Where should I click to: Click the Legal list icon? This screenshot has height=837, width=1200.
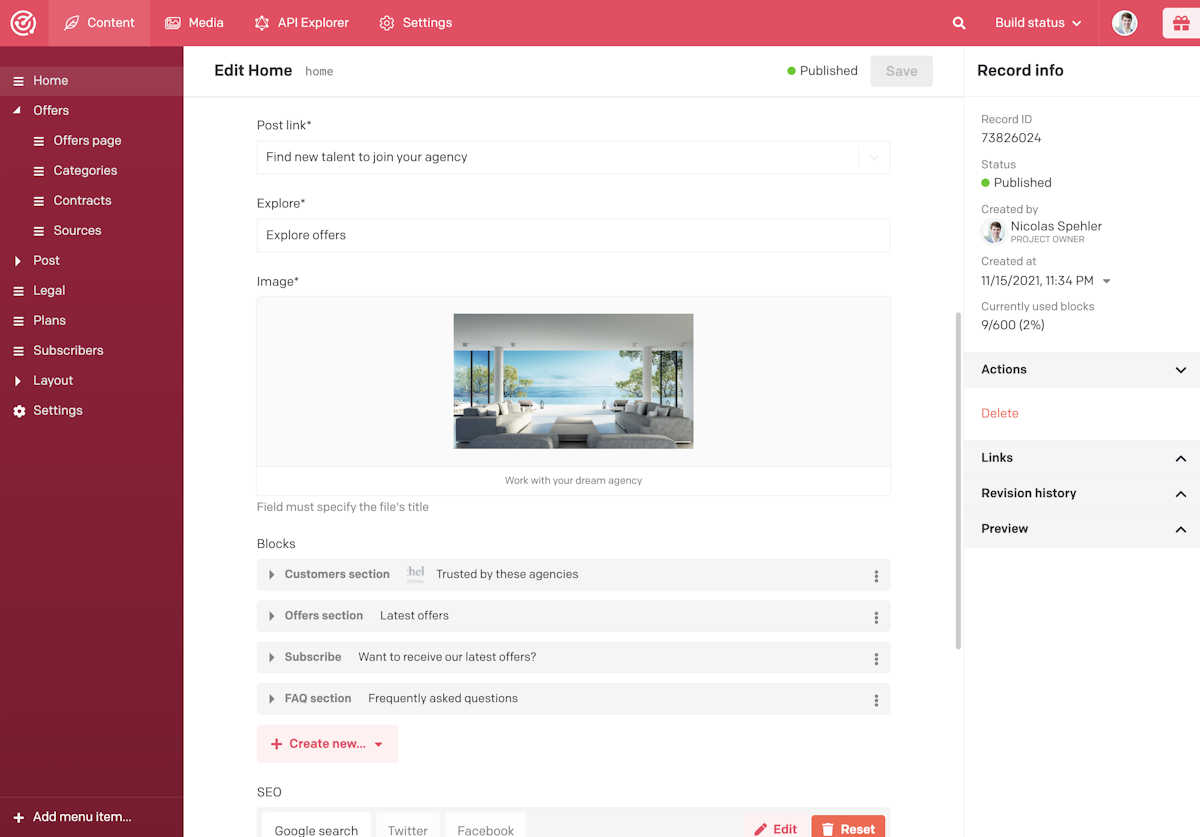(x=19, y=291)
